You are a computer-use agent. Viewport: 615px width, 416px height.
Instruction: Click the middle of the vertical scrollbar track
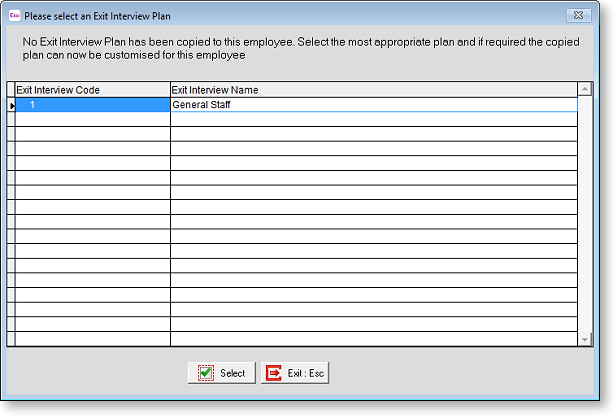585,214
